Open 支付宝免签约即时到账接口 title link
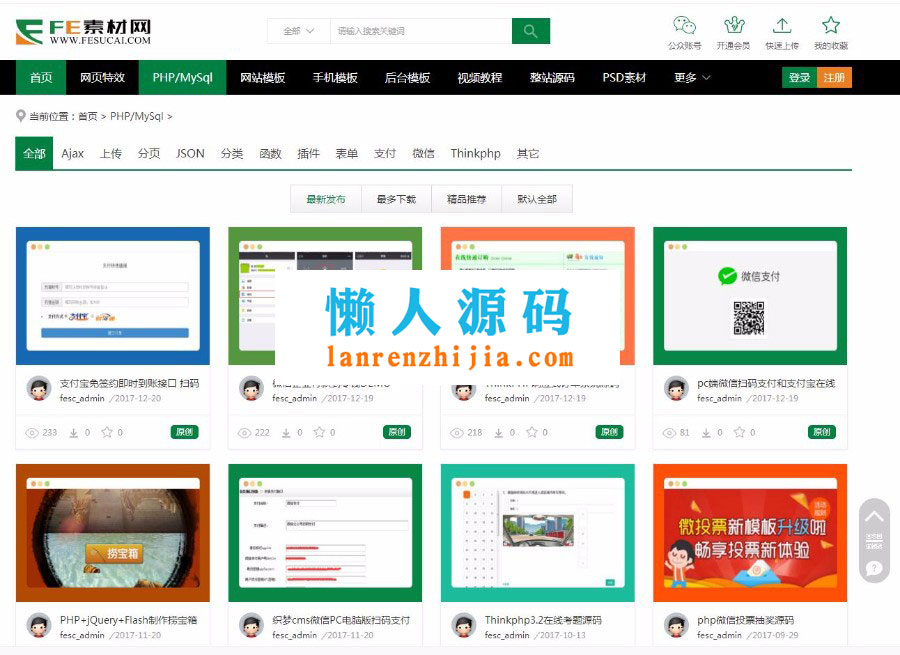Screen dimensions: 900x655 click(129, 383)
